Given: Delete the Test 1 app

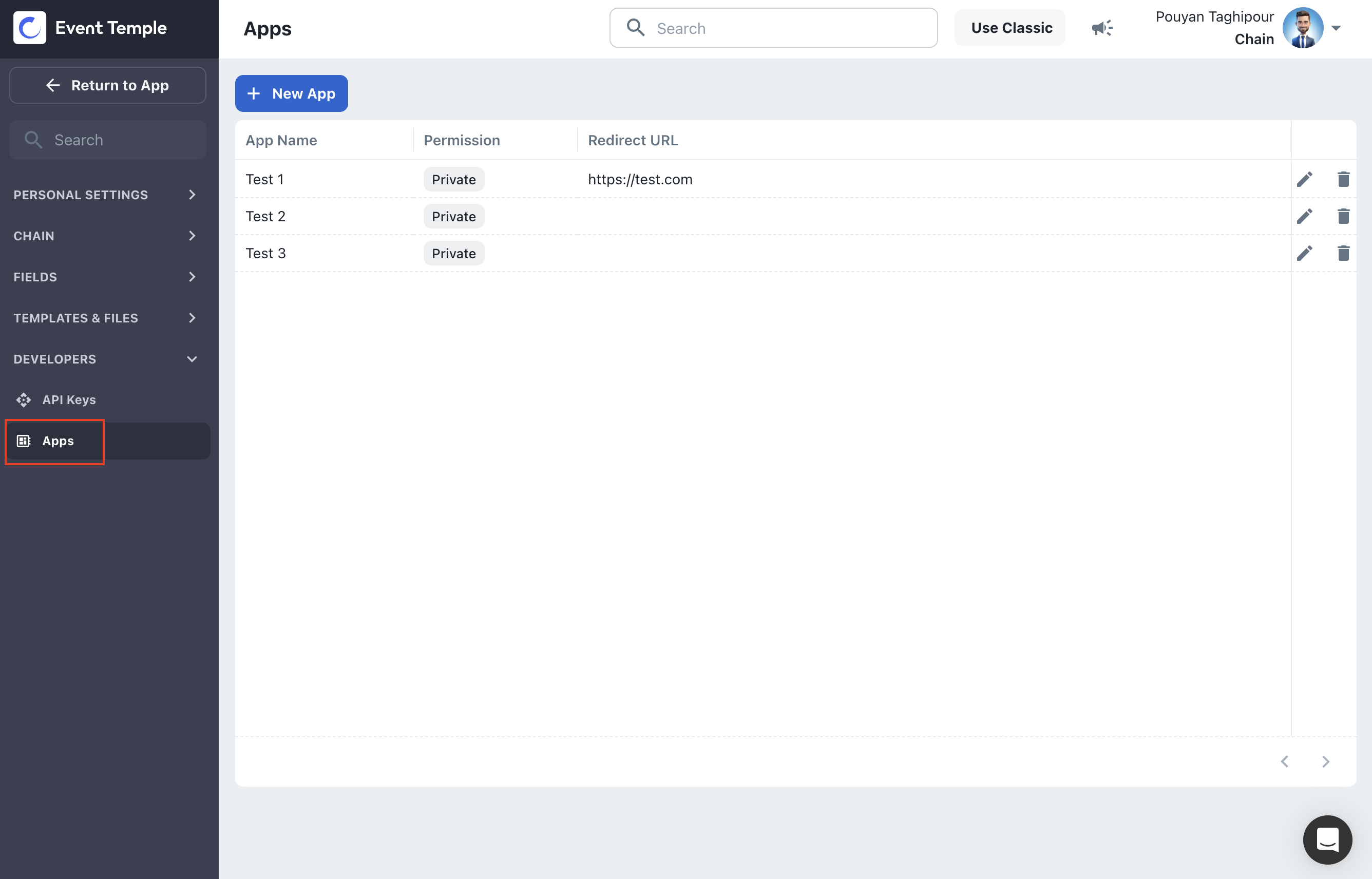Looking at the screenshot, I should [1343, 179].
